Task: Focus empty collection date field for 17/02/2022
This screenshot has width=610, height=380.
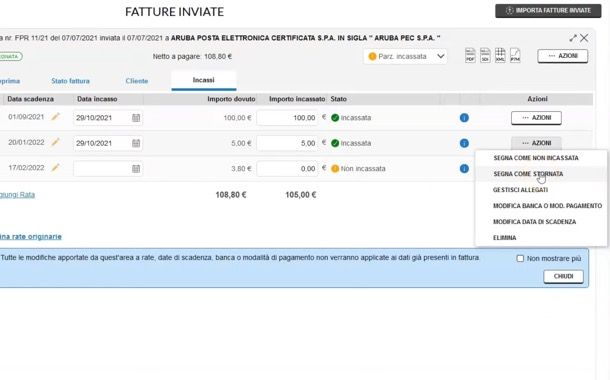Action: coord(108,169)
